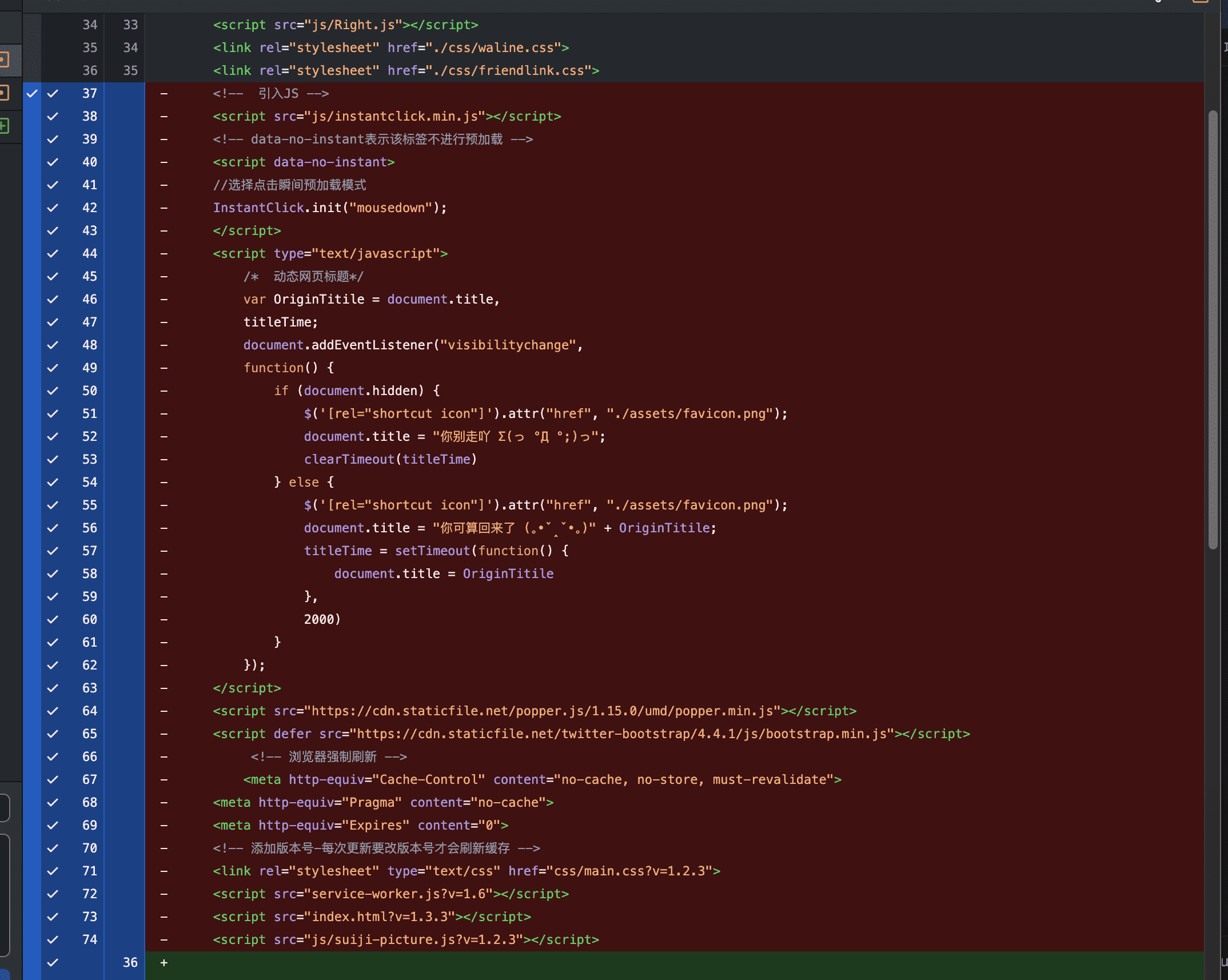Toggle checkmark for removed line 72
The width and height of the screenshot is (1228, 980).
tap(53, 894)
